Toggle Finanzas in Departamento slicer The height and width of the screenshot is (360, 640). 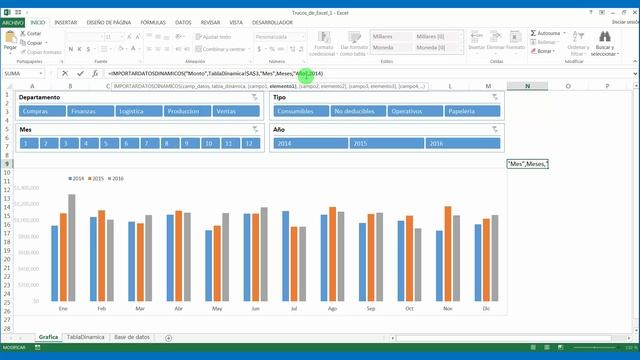91,111
